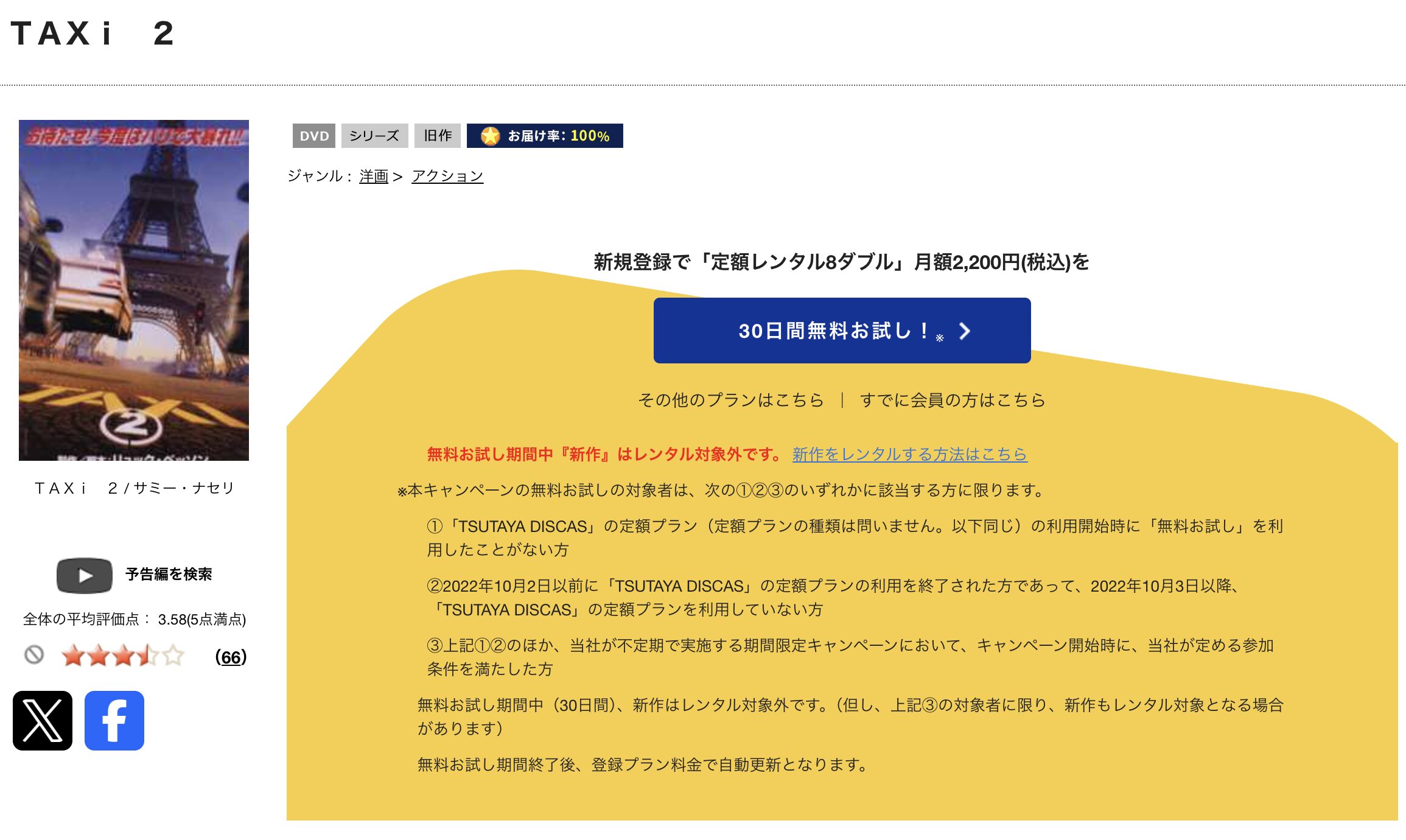Rate the movie with the first star
The width and height of the screenshot is (1406, 840).
[74, 656]
